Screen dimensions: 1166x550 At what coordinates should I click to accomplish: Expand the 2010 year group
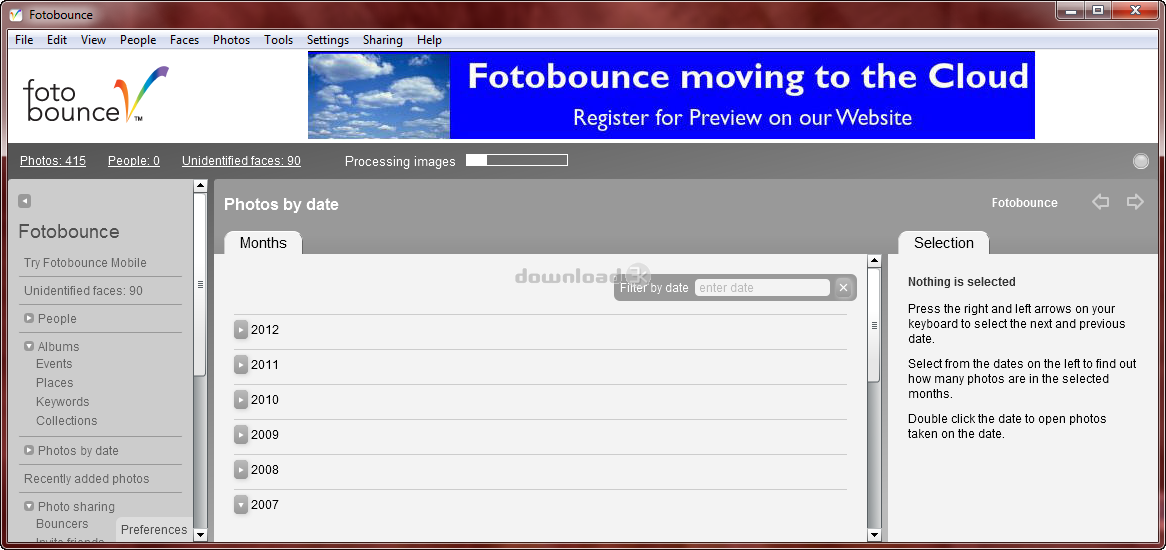[241, 399]
